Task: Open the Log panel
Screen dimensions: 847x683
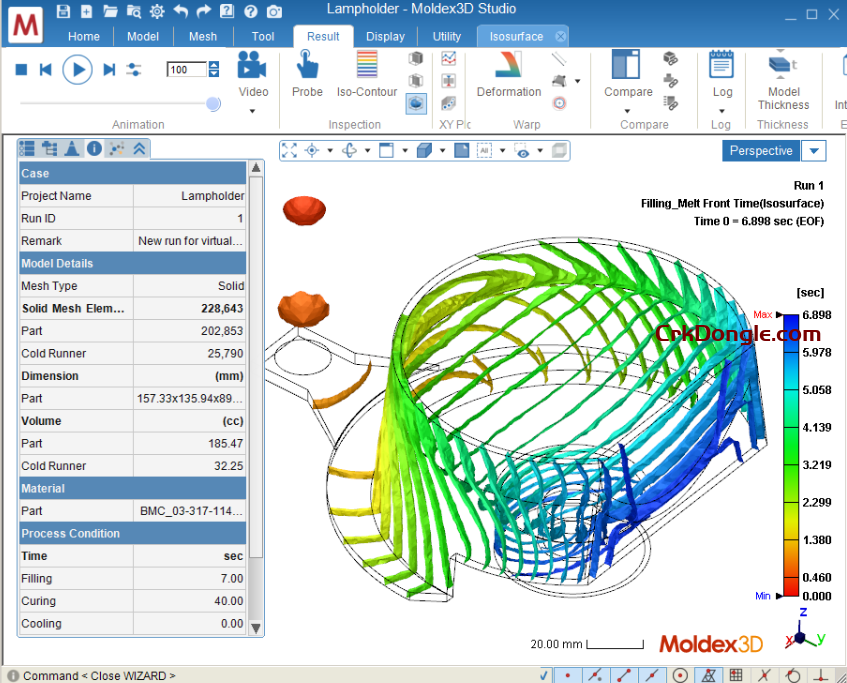Action: tap(723, 70)
